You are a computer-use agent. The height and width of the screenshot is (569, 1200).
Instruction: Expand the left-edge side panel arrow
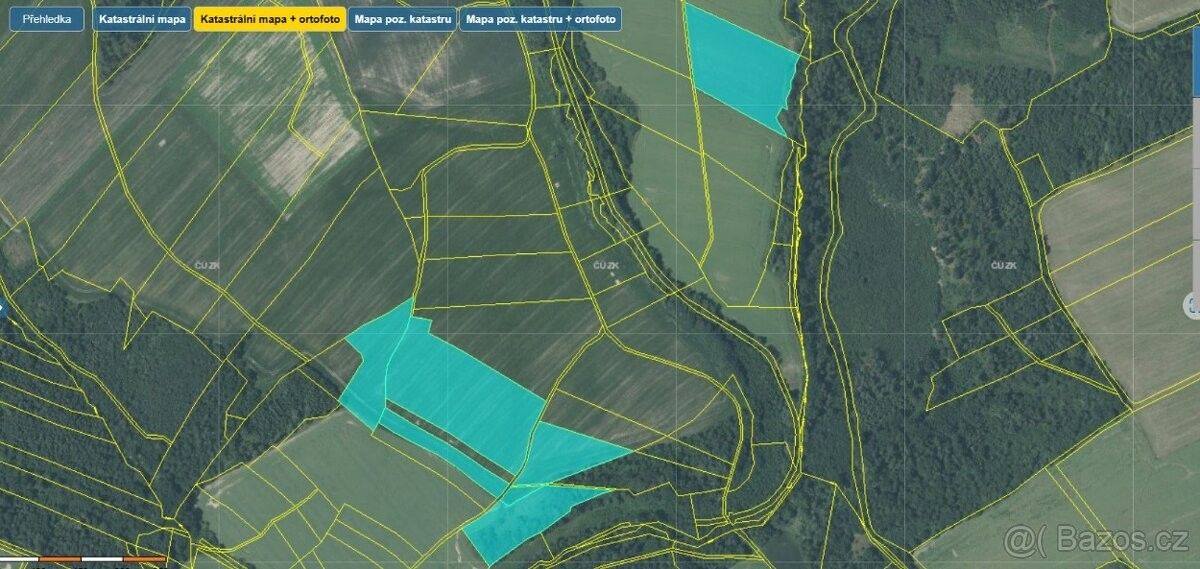click(x=3, y=307)
